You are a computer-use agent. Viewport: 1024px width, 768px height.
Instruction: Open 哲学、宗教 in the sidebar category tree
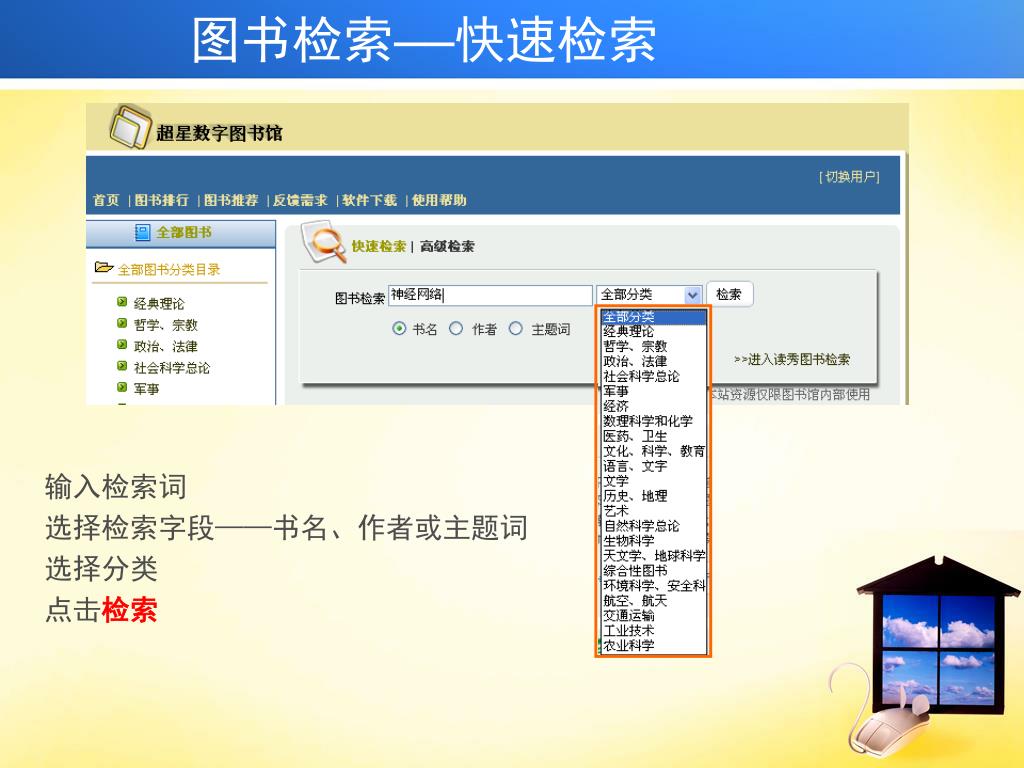(166, 325)
